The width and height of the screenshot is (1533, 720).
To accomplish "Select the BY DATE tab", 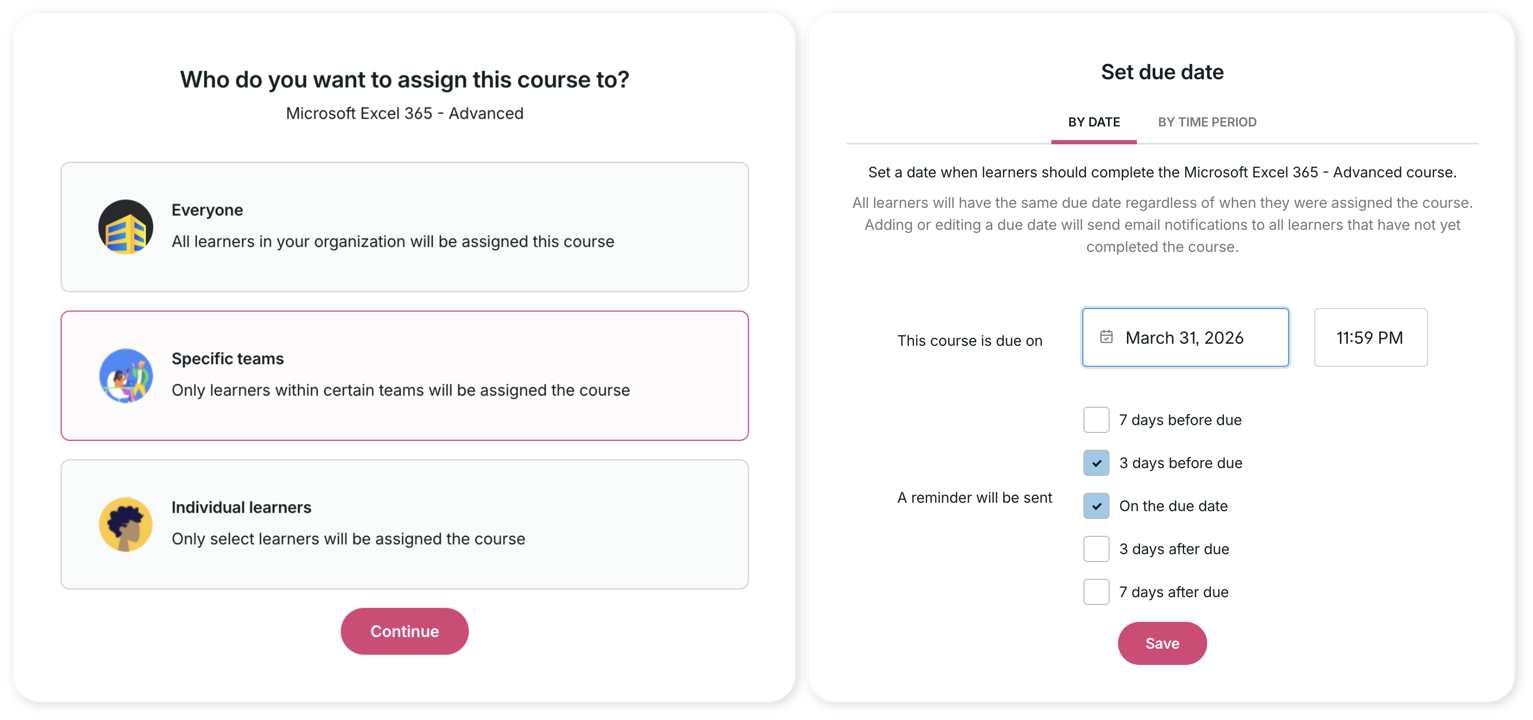I will 1093,121.
